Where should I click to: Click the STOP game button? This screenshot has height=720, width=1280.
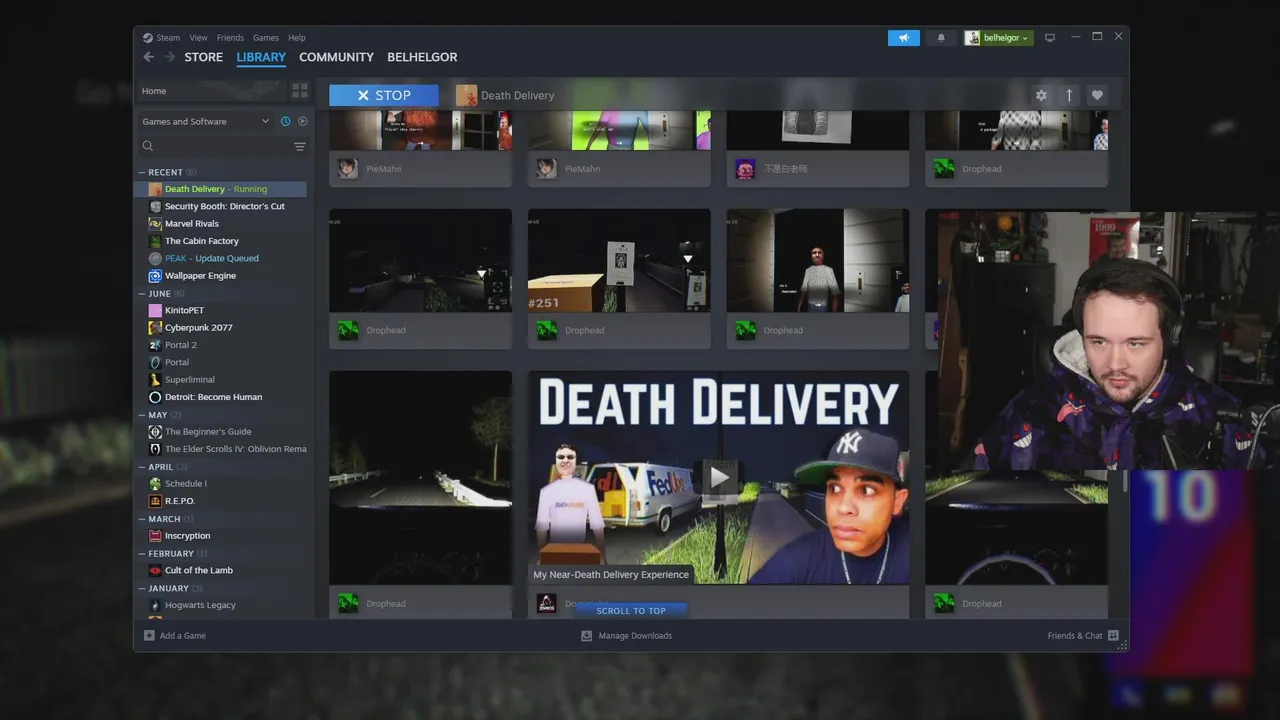point(384,95)
